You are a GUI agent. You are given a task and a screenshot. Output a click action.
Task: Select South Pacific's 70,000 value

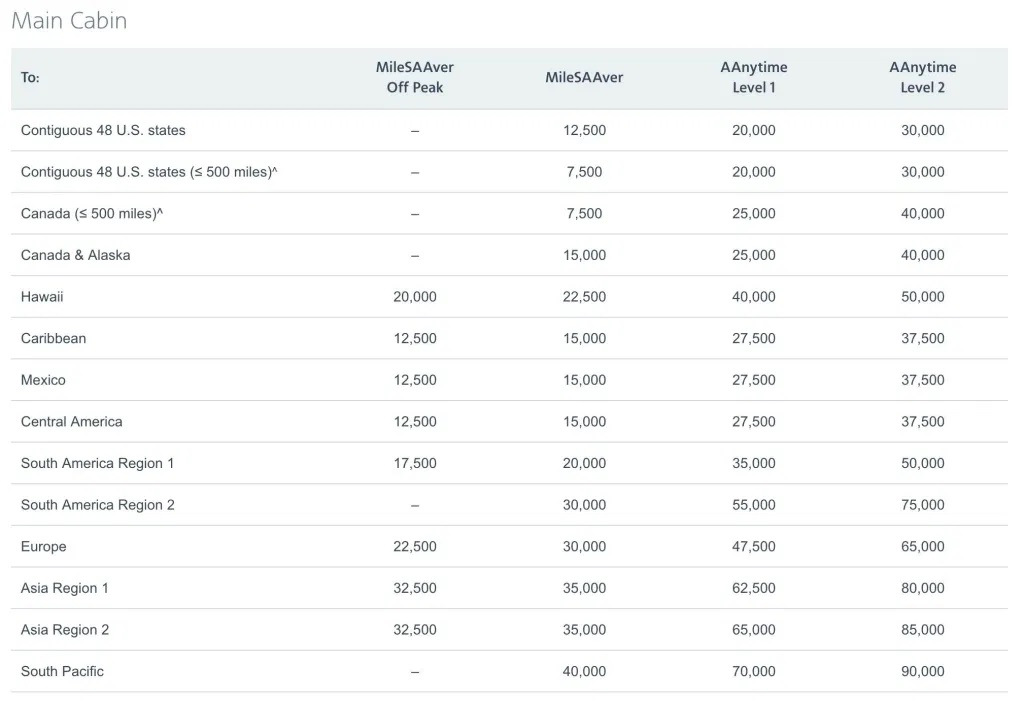(754, 672)
